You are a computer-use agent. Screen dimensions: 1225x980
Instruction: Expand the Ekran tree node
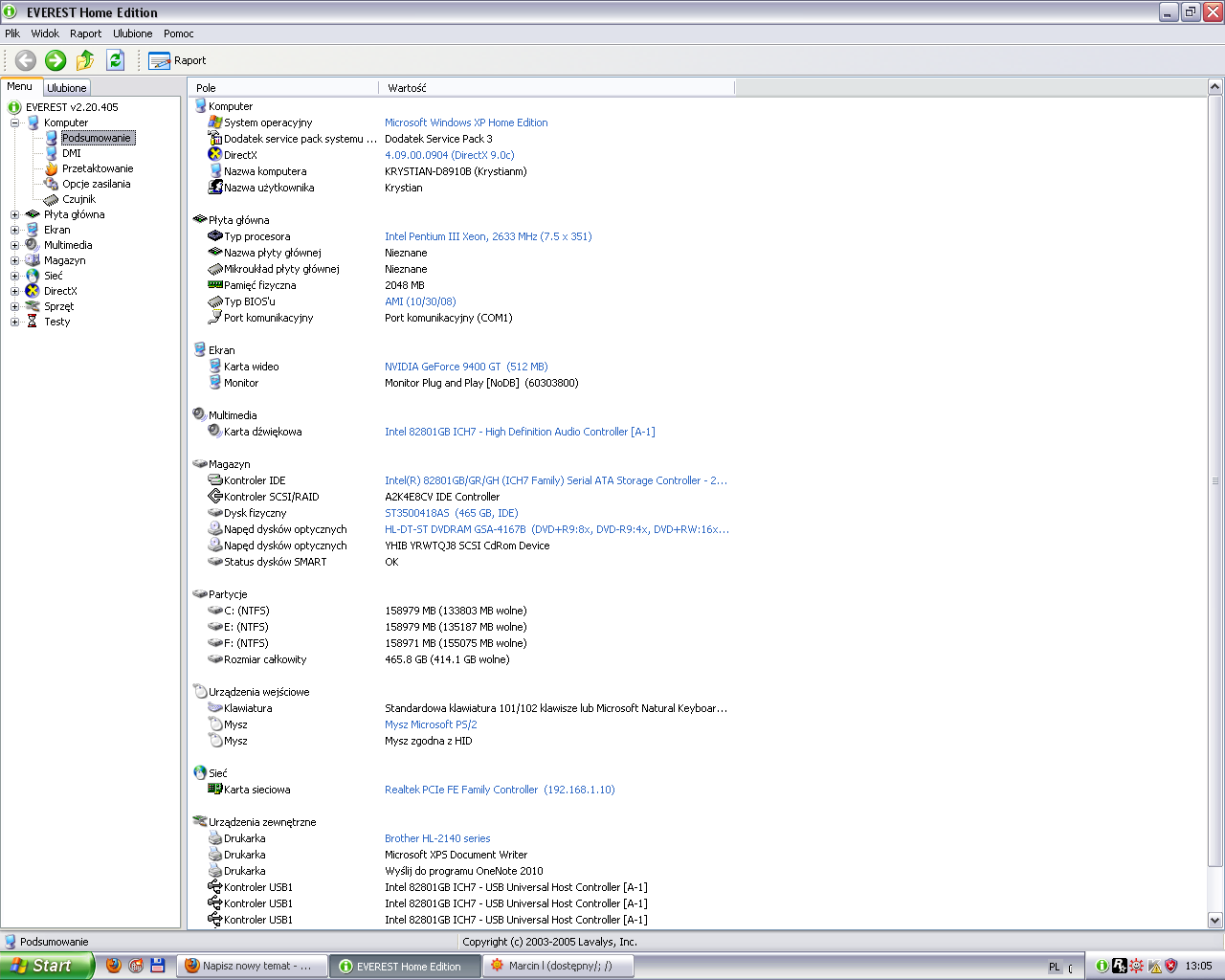14,230
